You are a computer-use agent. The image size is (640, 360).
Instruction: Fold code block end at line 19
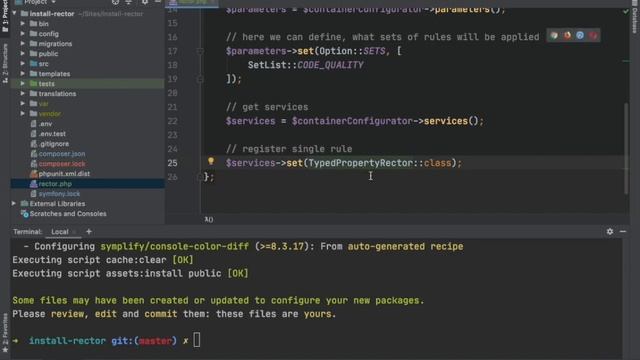(x=200, y=79)
